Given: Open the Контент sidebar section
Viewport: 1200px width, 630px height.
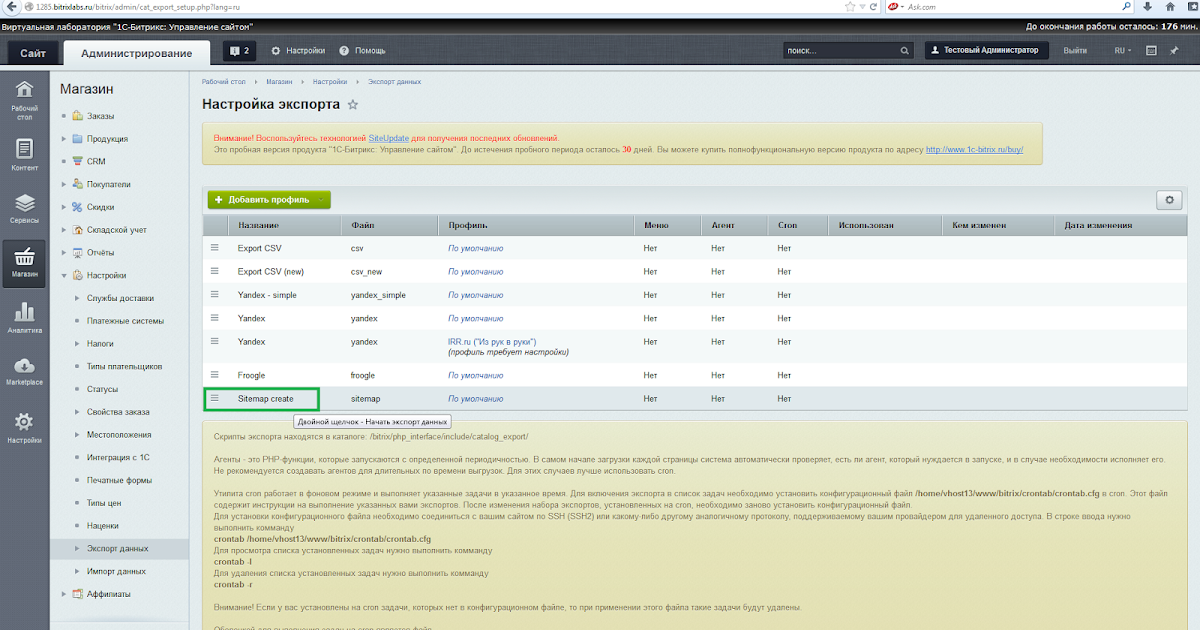Looking at the screenshot, I should pos(24,155).
